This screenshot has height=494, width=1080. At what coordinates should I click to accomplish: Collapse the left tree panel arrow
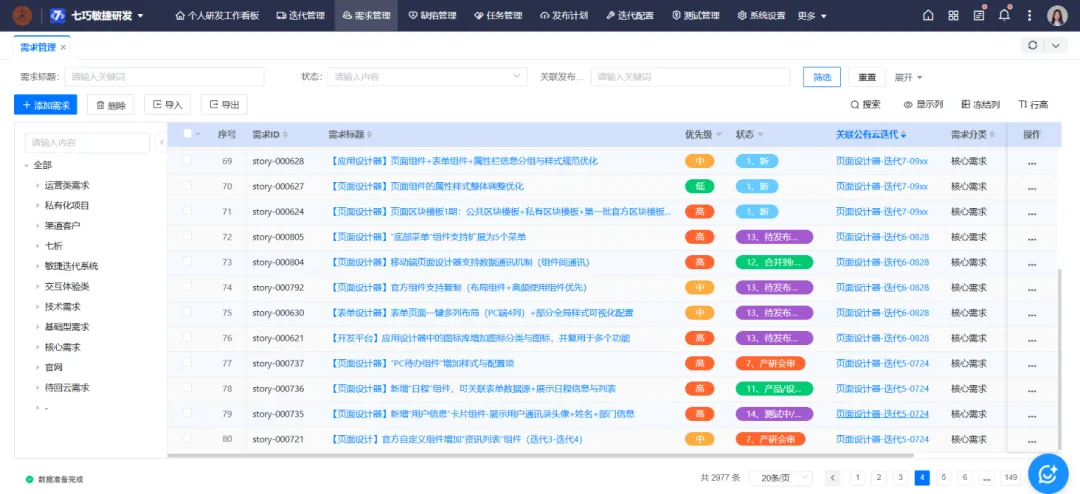[x=162, y=143]
